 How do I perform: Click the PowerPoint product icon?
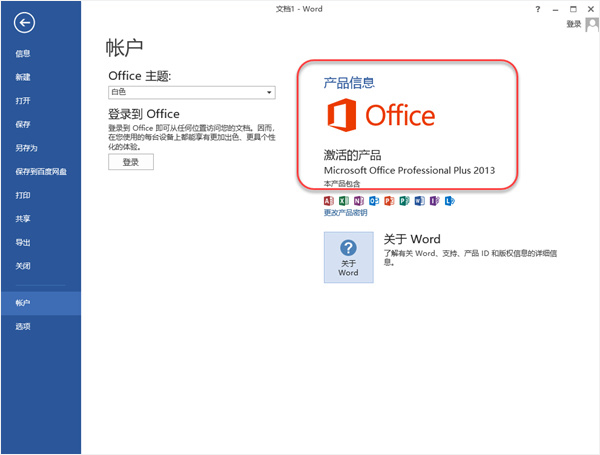(x=389, y=201)
